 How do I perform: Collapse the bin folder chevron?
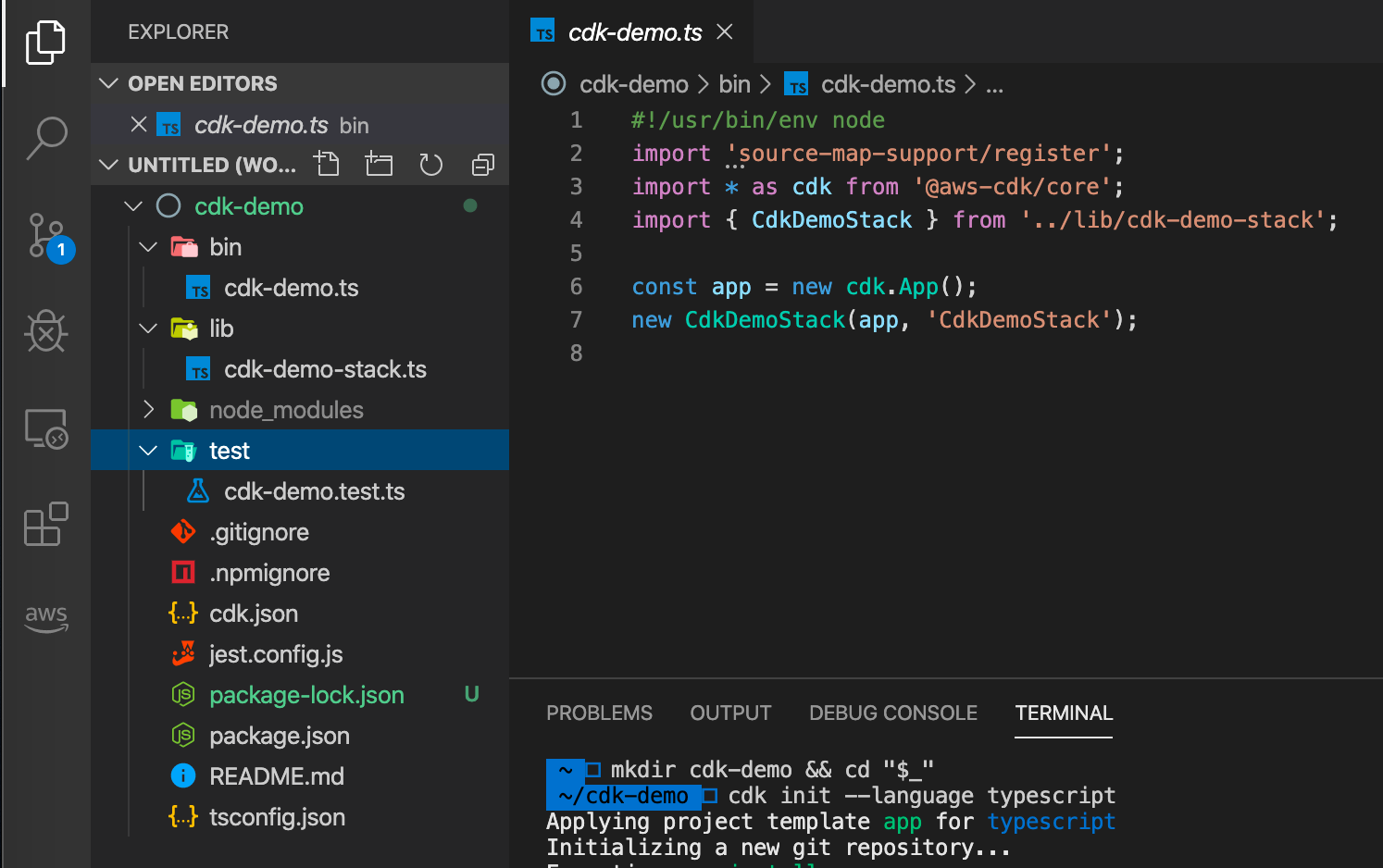click(148, 246)
